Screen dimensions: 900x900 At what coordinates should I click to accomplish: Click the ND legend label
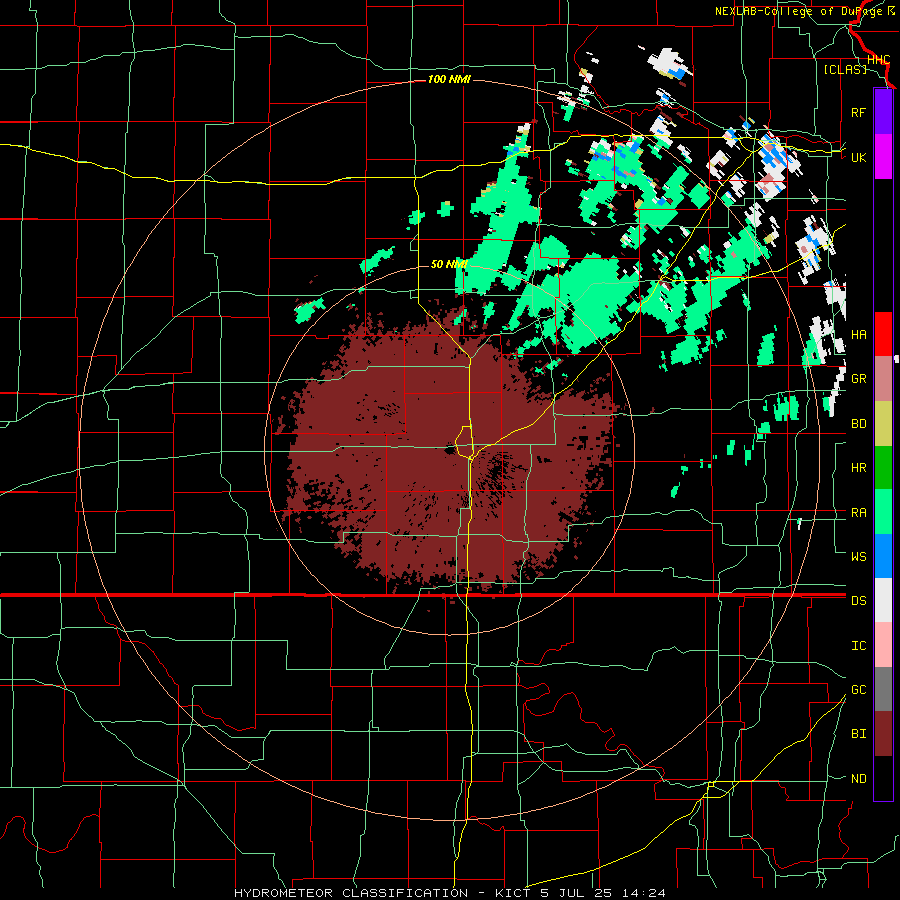click(858, 778)
